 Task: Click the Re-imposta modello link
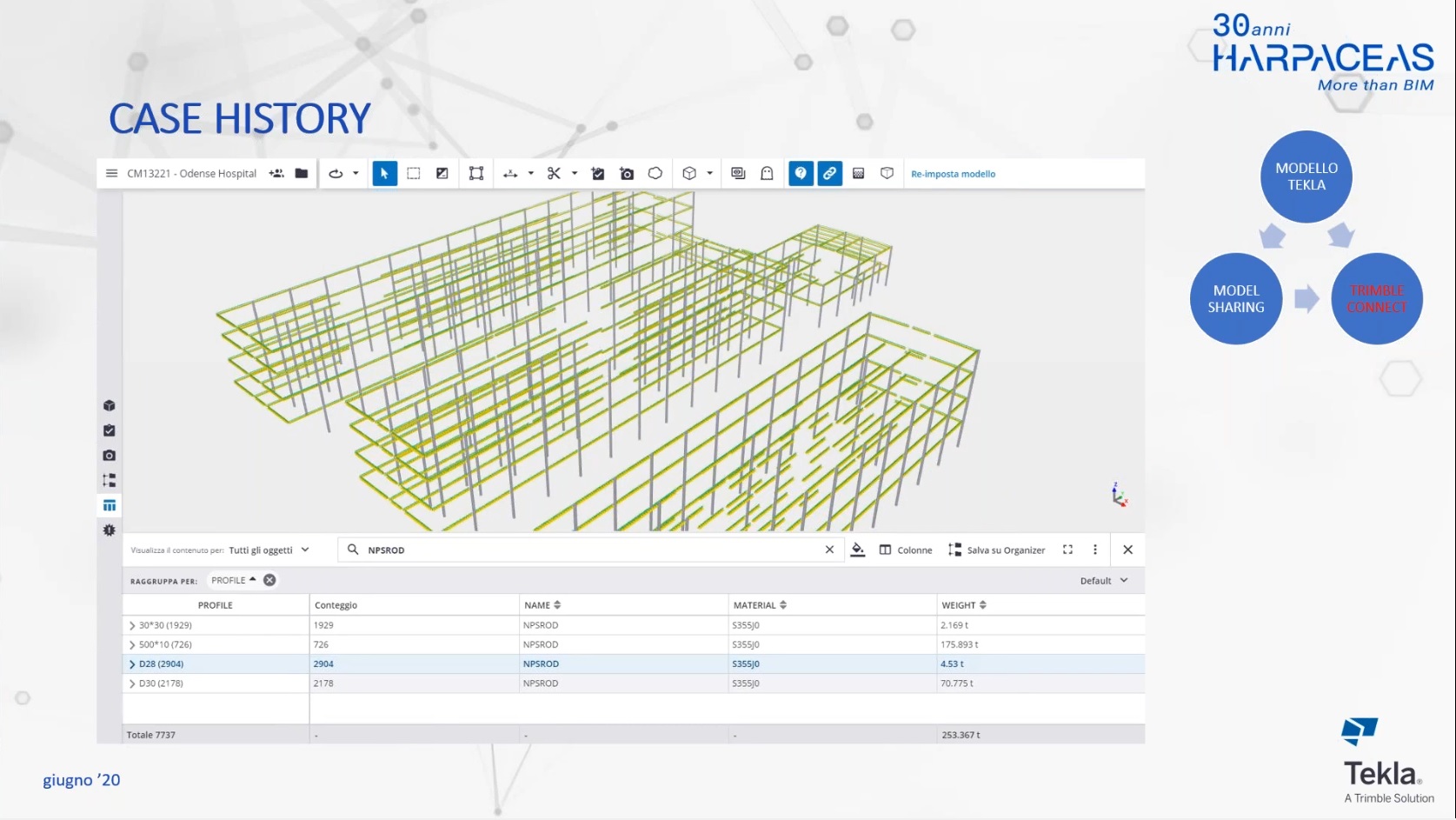953,174
